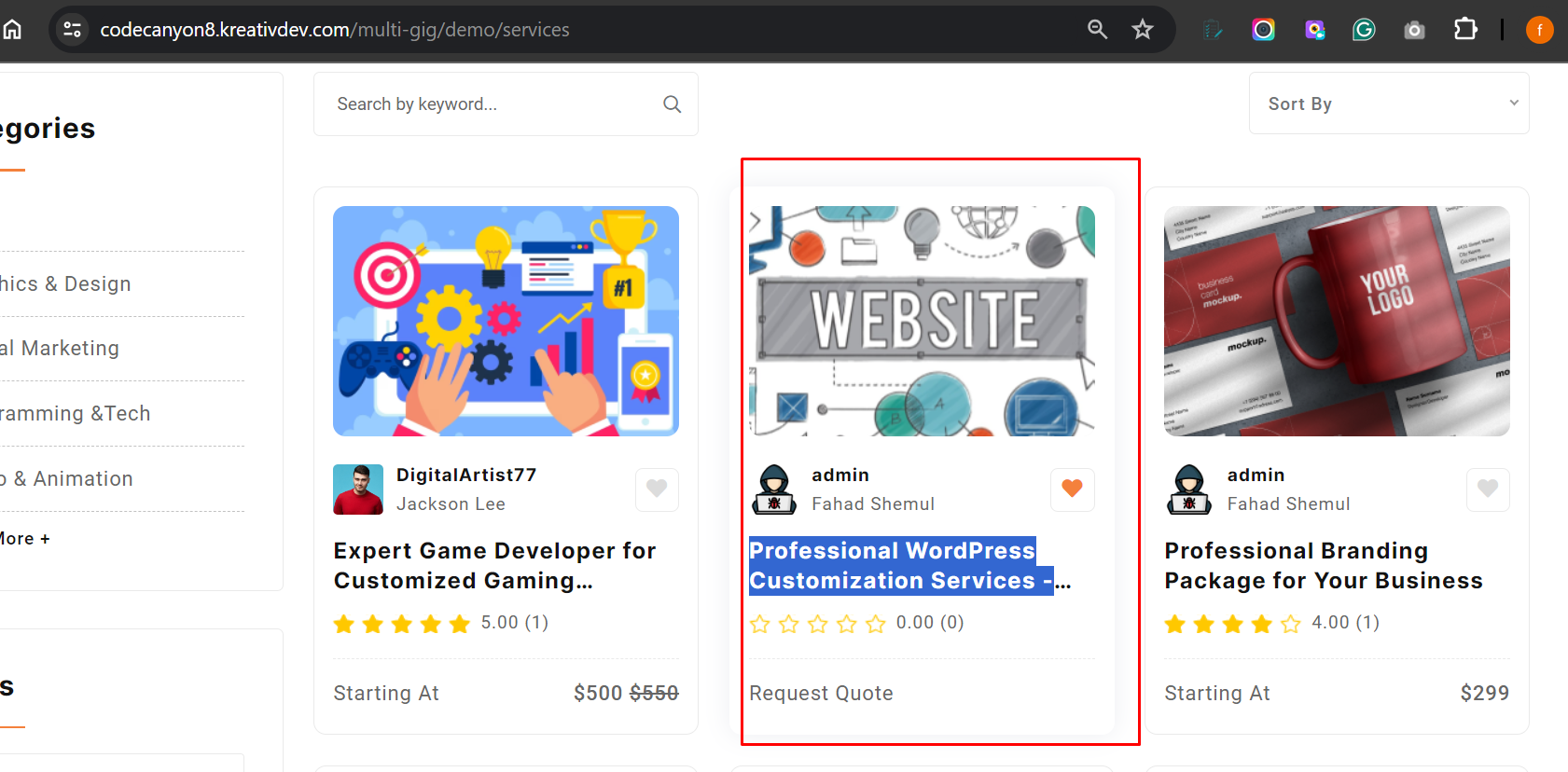Open the Sort By dropdown

pyautogui.click(x=1389, y=103)
